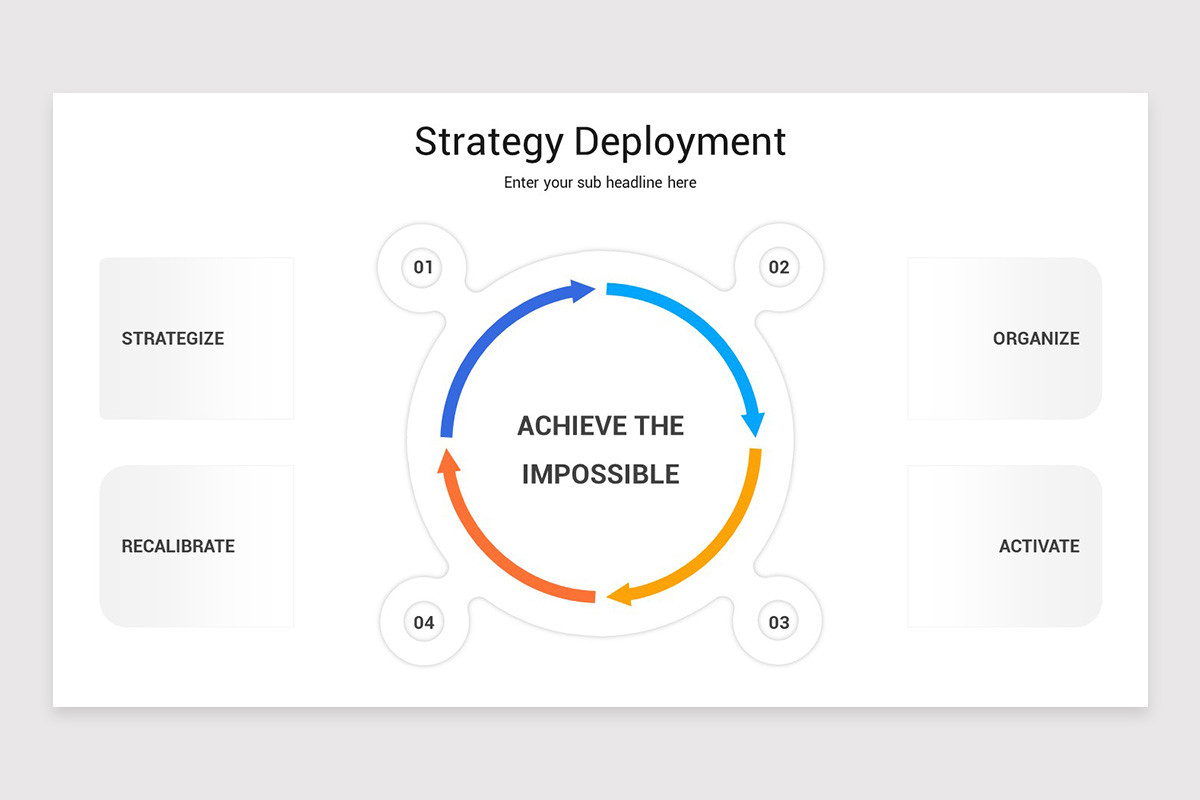This screenshot has width=1200, height=800.
Task: Click the Strategy Deployment title text
Action: tap(600, 142)
